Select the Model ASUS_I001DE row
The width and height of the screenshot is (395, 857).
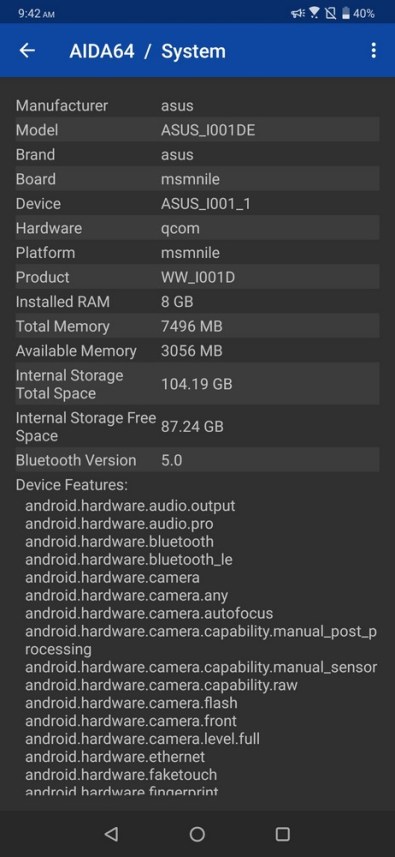pyautogui.click(x=197, y=130)
